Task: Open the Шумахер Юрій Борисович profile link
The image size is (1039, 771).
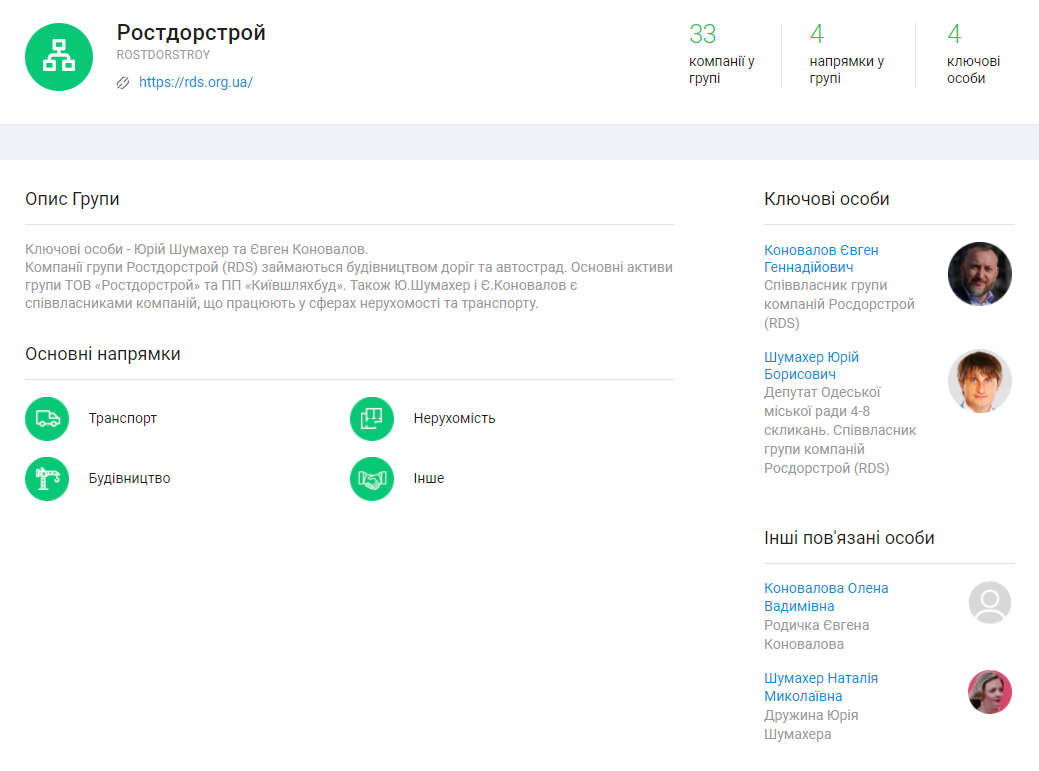Action: pyautogui.click(x=811, y=366)
